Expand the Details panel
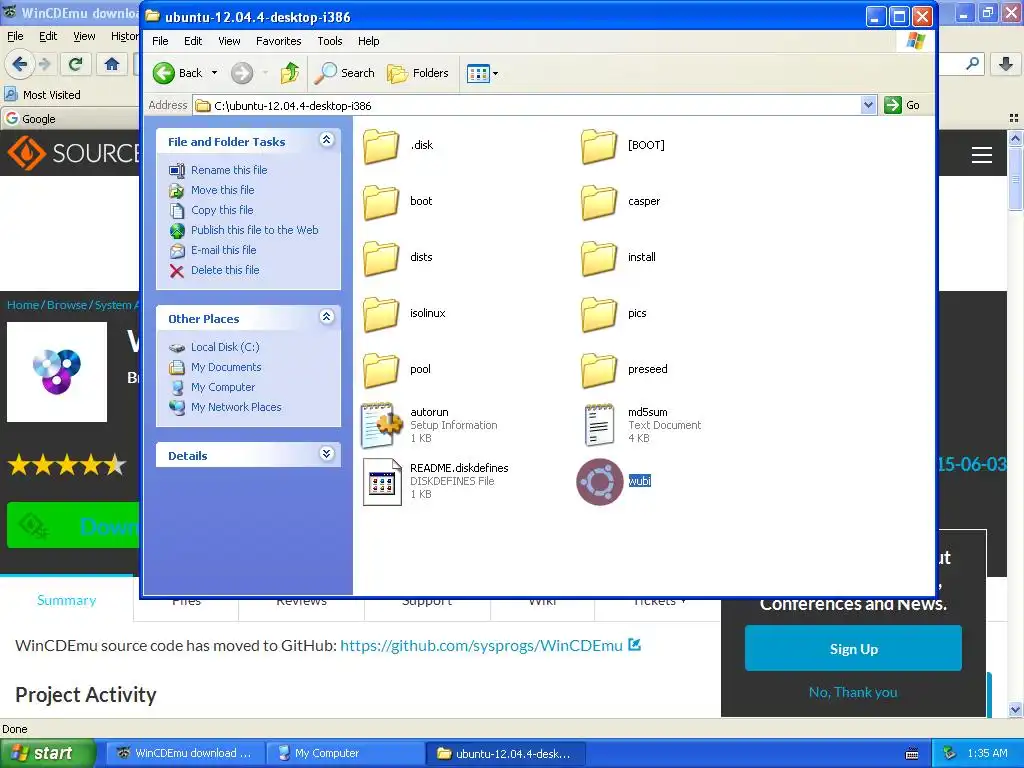This screenshot has width=1024, height=768. [x=327, y=454]
